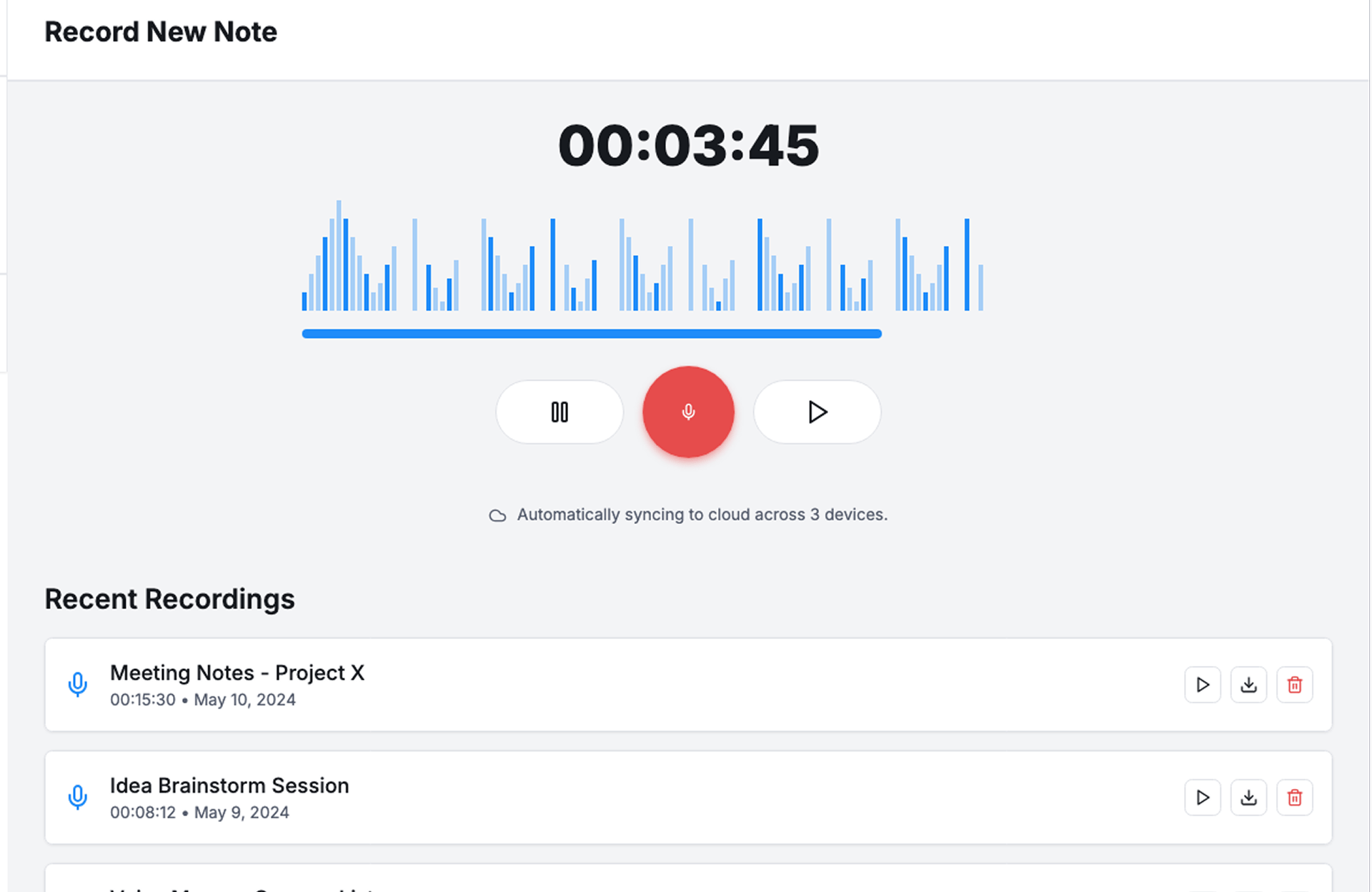Screen dimensions: 1372x892
Task: Pause the current recording
Action: [560, 412]
